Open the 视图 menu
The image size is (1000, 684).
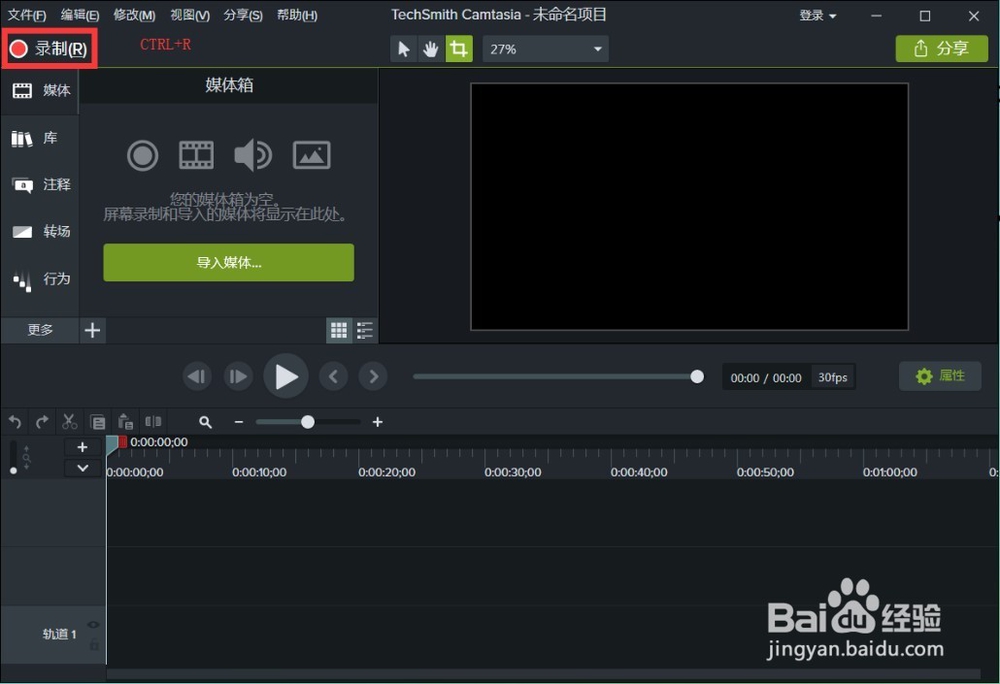[x=189, y=15]
